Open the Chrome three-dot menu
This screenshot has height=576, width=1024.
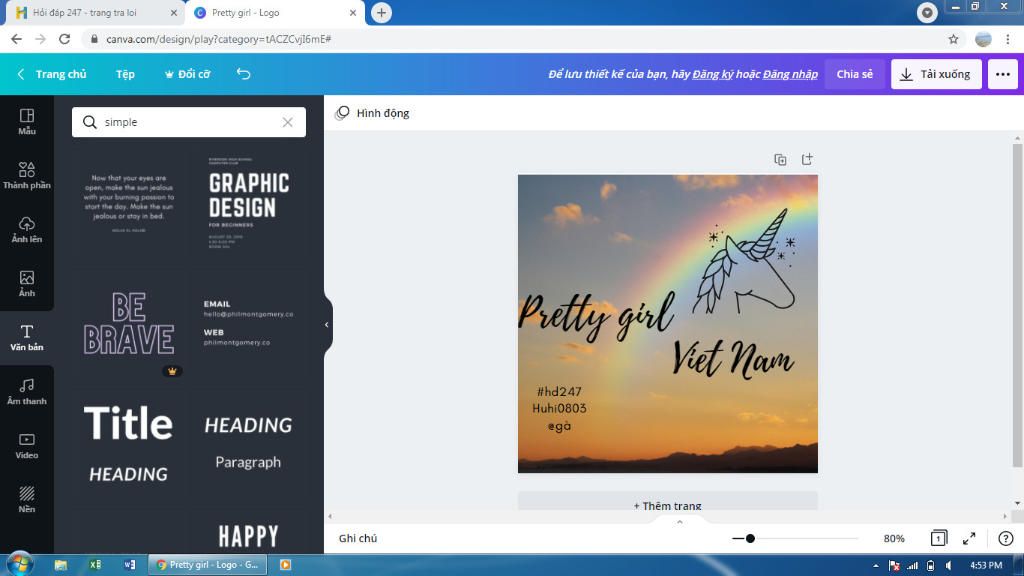[1008, 39]
